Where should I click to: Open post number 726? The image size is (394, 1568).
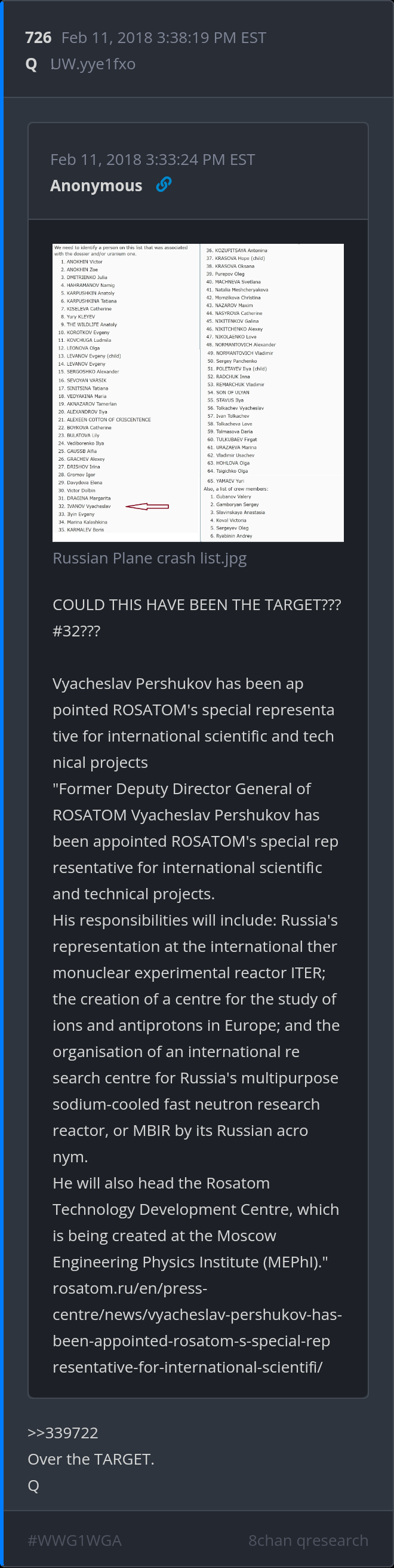(x=38, y=38)
